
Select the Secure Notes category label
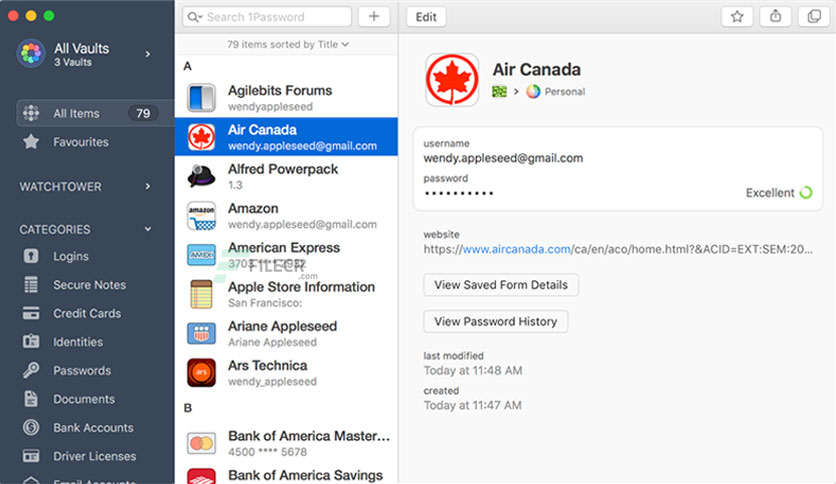(x=90, y=285)
